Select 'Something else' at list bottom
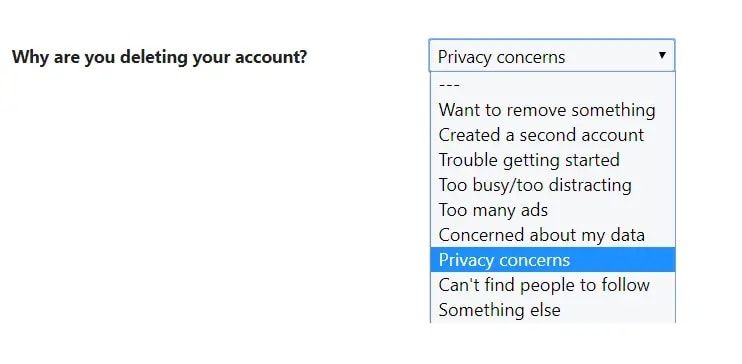Viewport: 742px width, 364px height. point(553,310)
